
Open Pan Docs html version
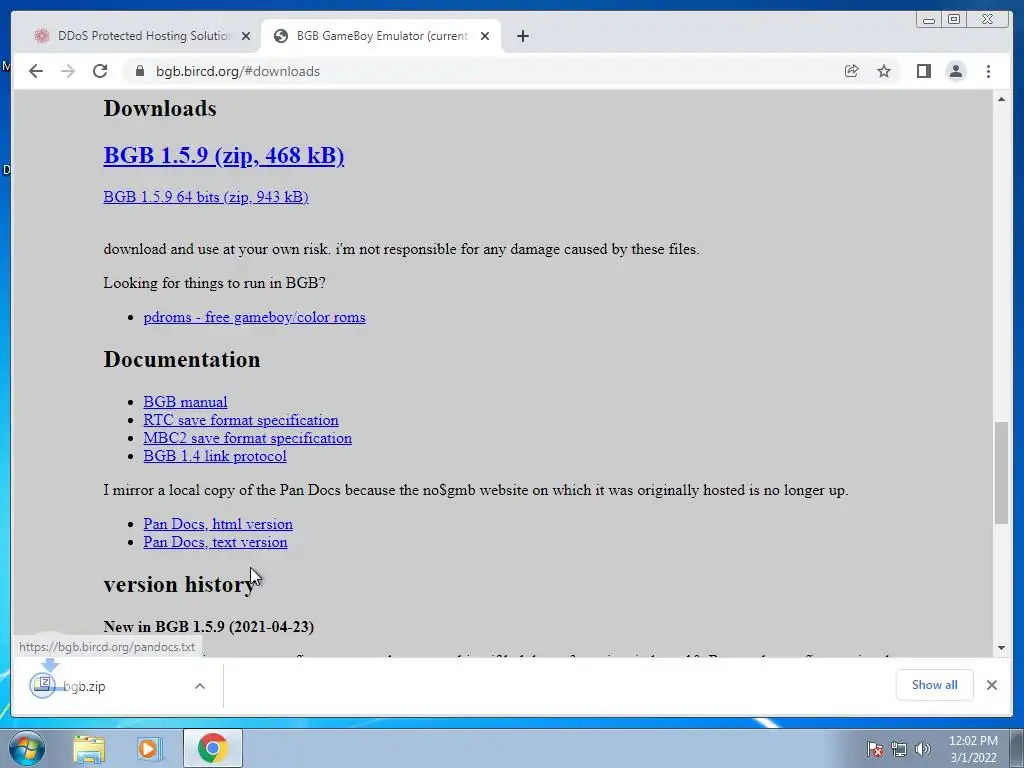[218, 524]
